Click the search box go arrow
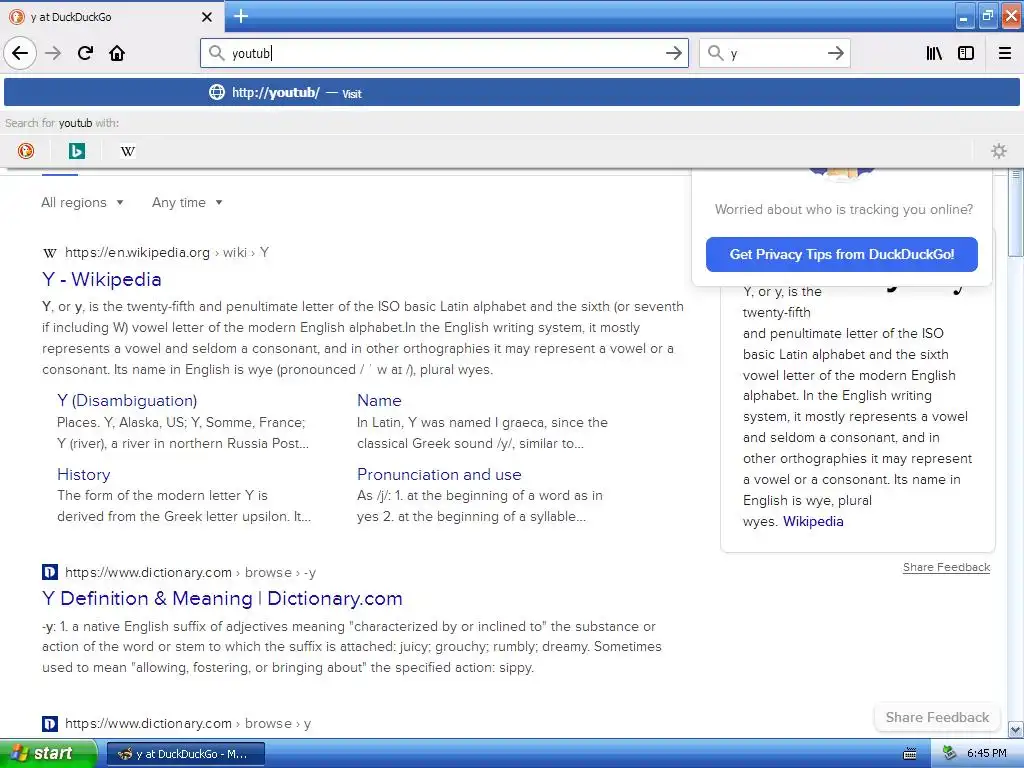Image resolution: width=1024 pixels, height=768 pixels. (835, 53)
